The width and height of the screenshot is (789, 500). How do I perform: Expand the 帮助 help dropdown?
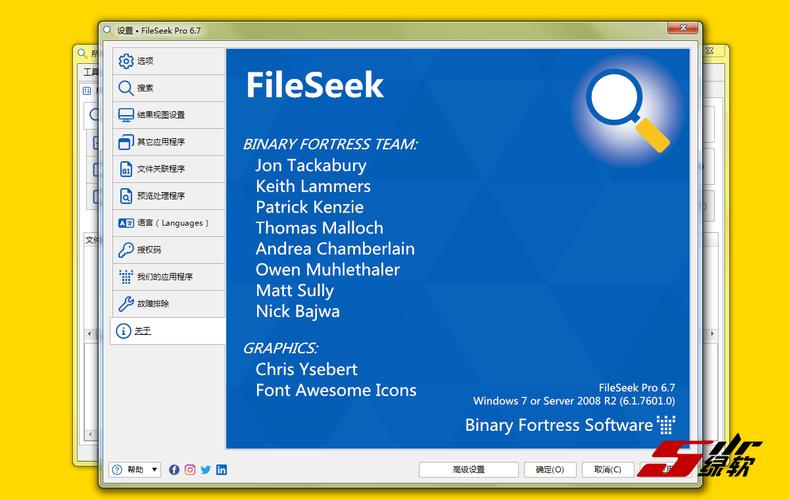pos(135,470)
